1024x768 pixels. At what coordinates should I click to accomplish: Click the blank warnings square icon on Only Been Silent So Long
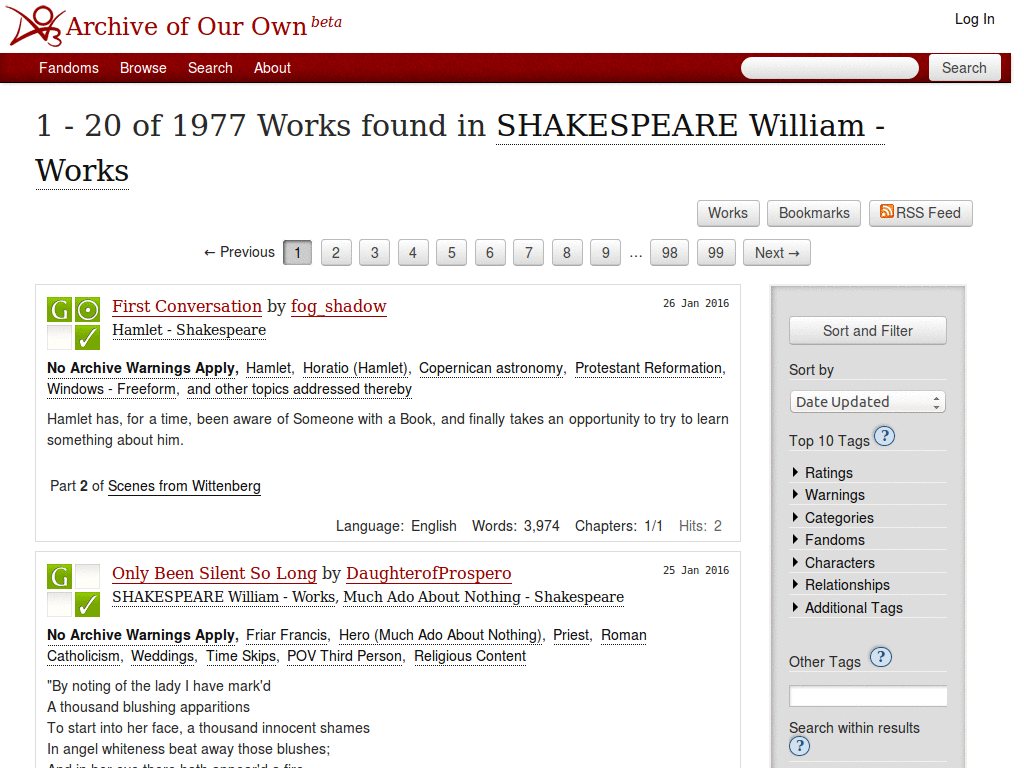pyautogui.click(x=59, y=604)
